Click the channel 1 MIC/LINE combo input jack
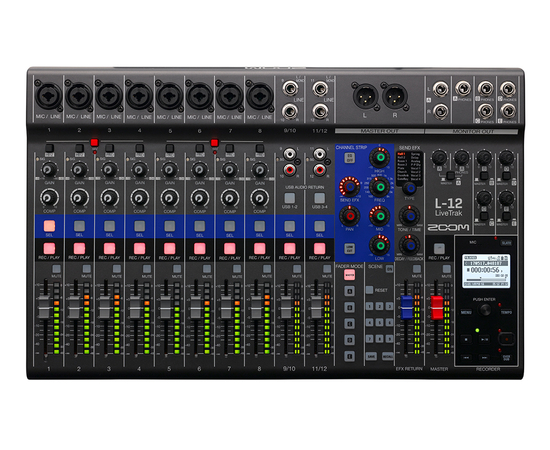 pos(48,96)
